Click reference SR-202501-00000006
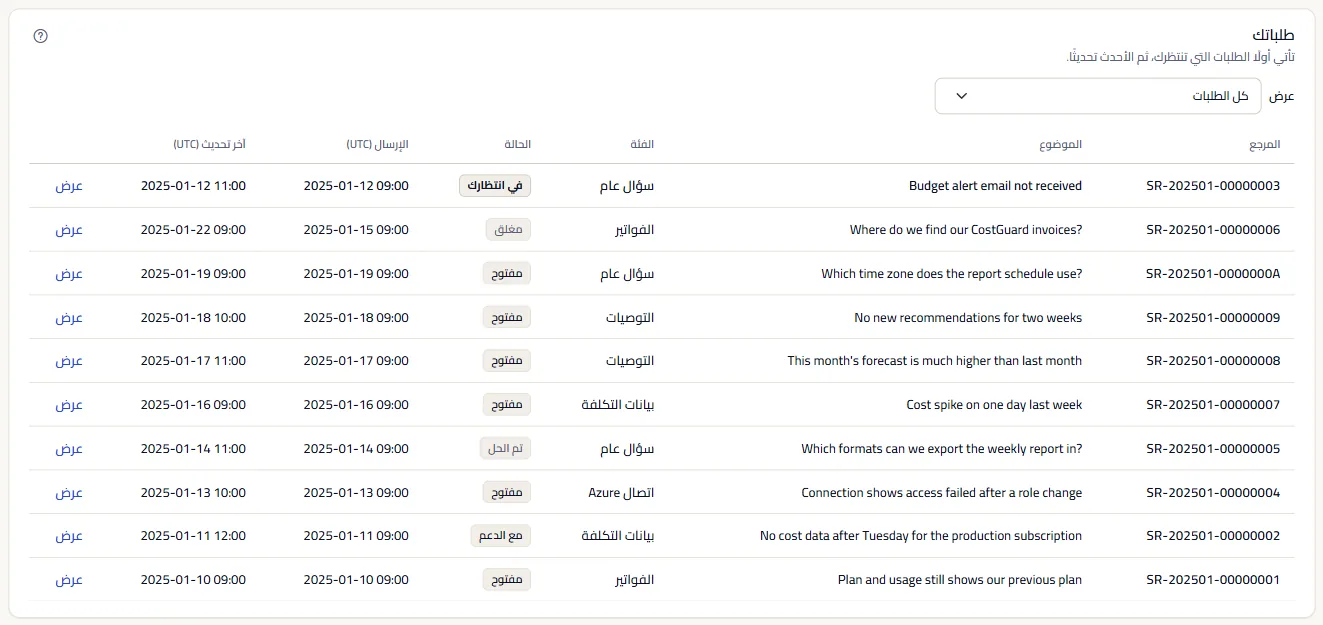1323x625 pixels. pyautogui.click(x=1213, y=230)
